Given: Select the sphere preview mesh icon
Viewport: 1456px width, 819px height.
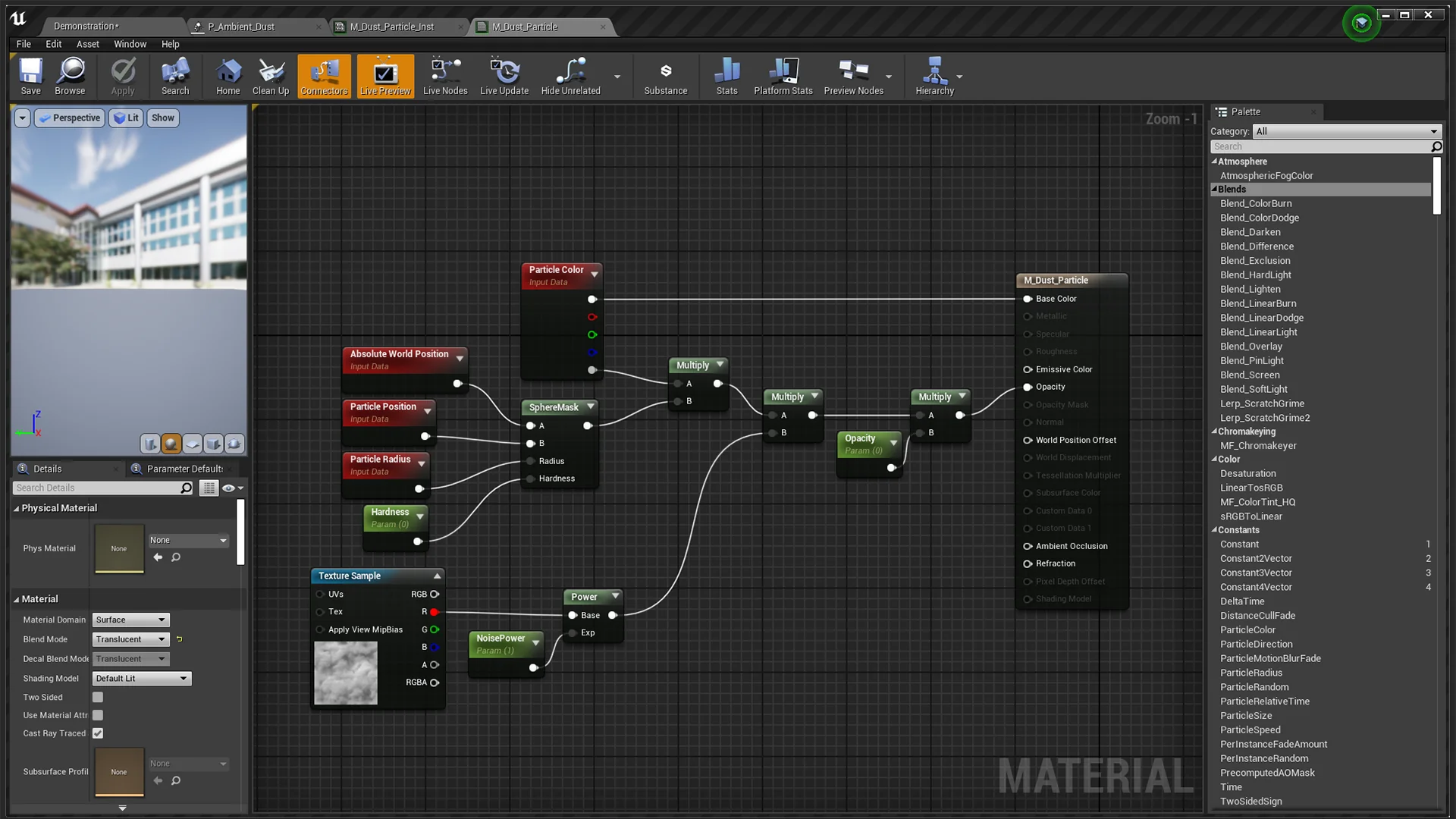Looking at the screenshot, I should click(171, 444).
